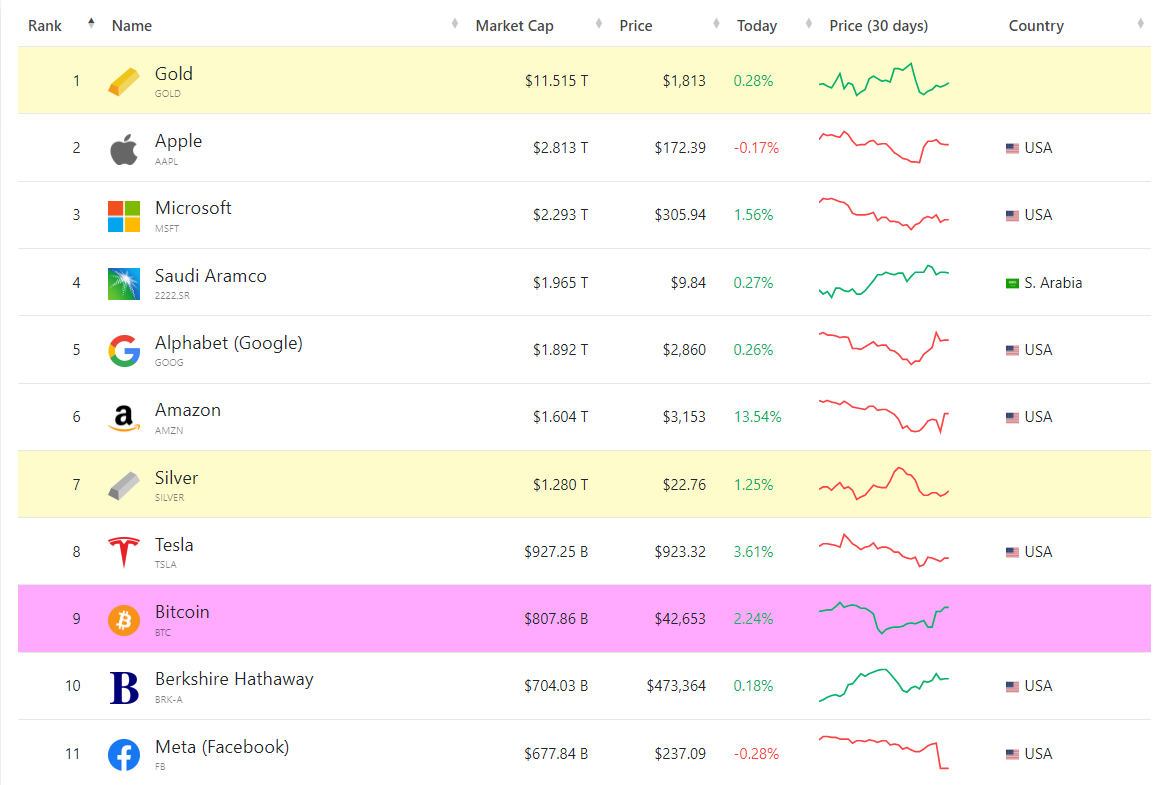Screen dimensions: 1166x785
Task: Open the Tesla company link
Action: coord(174,545)
